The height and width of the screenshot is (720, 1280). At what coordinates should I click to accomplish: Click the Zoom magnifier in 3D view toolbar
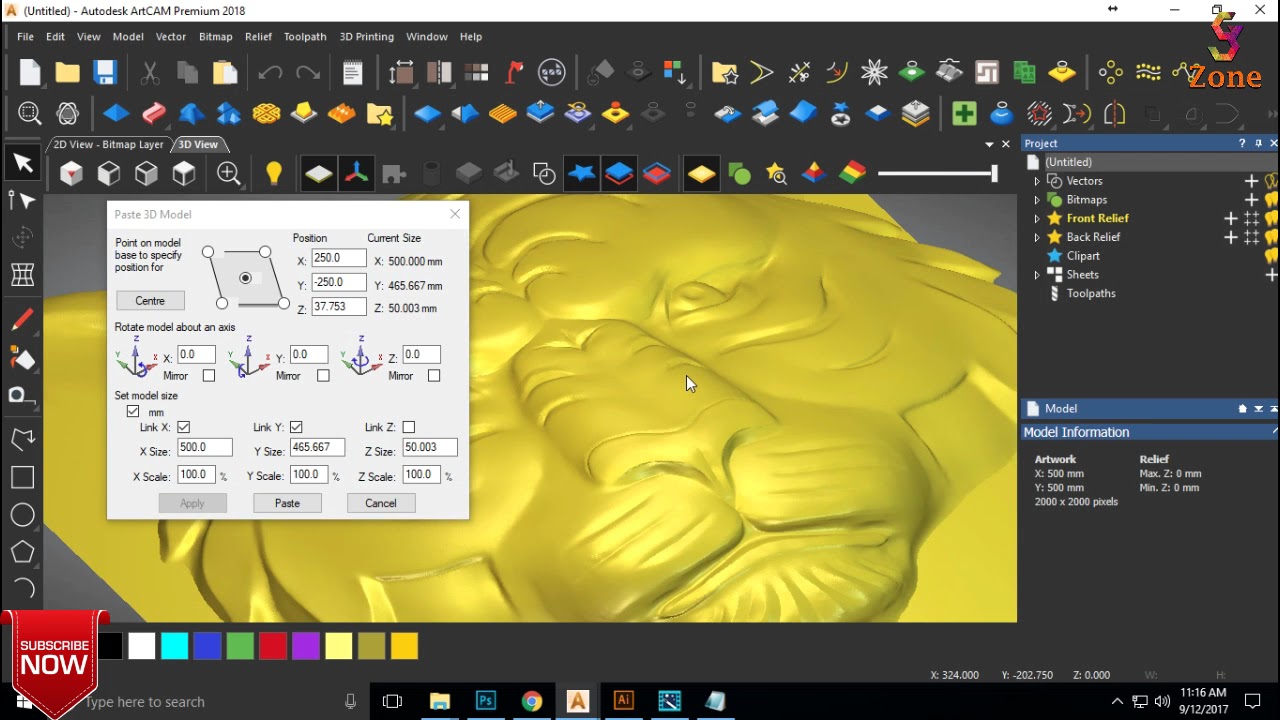[228, 174]
